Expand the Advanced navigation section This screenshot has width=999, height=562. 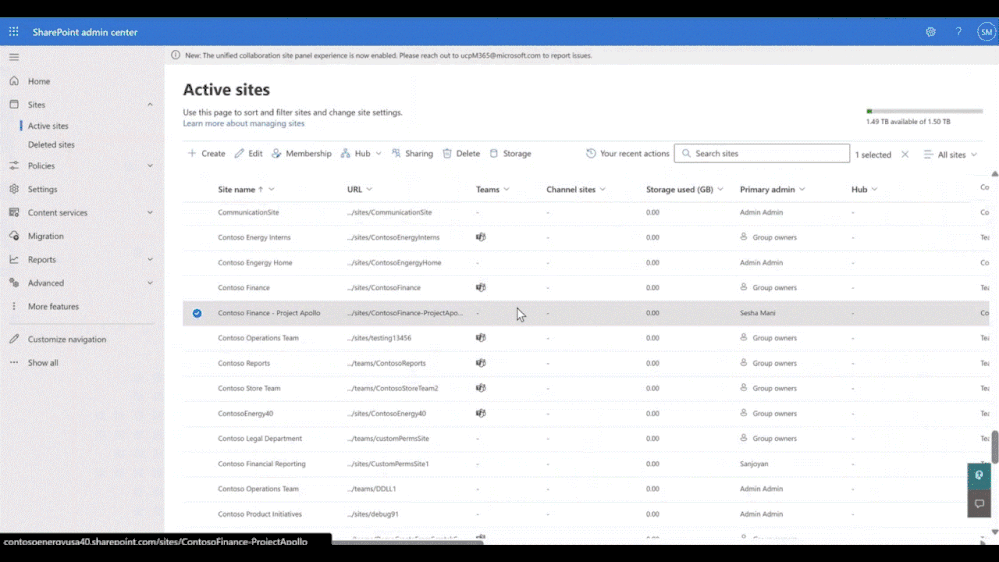(150, 283)
